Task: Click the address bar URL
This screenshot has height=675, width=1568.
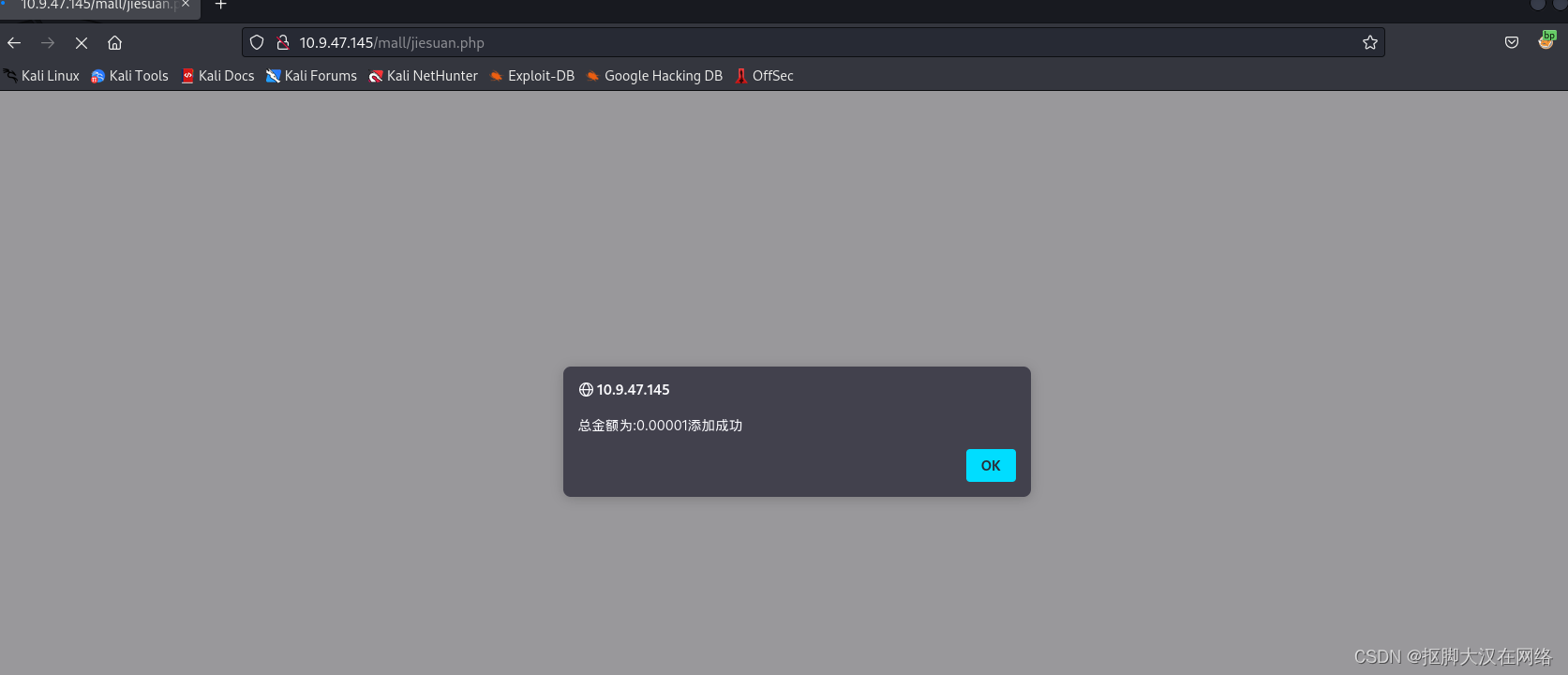Action: tap(392, 43)
